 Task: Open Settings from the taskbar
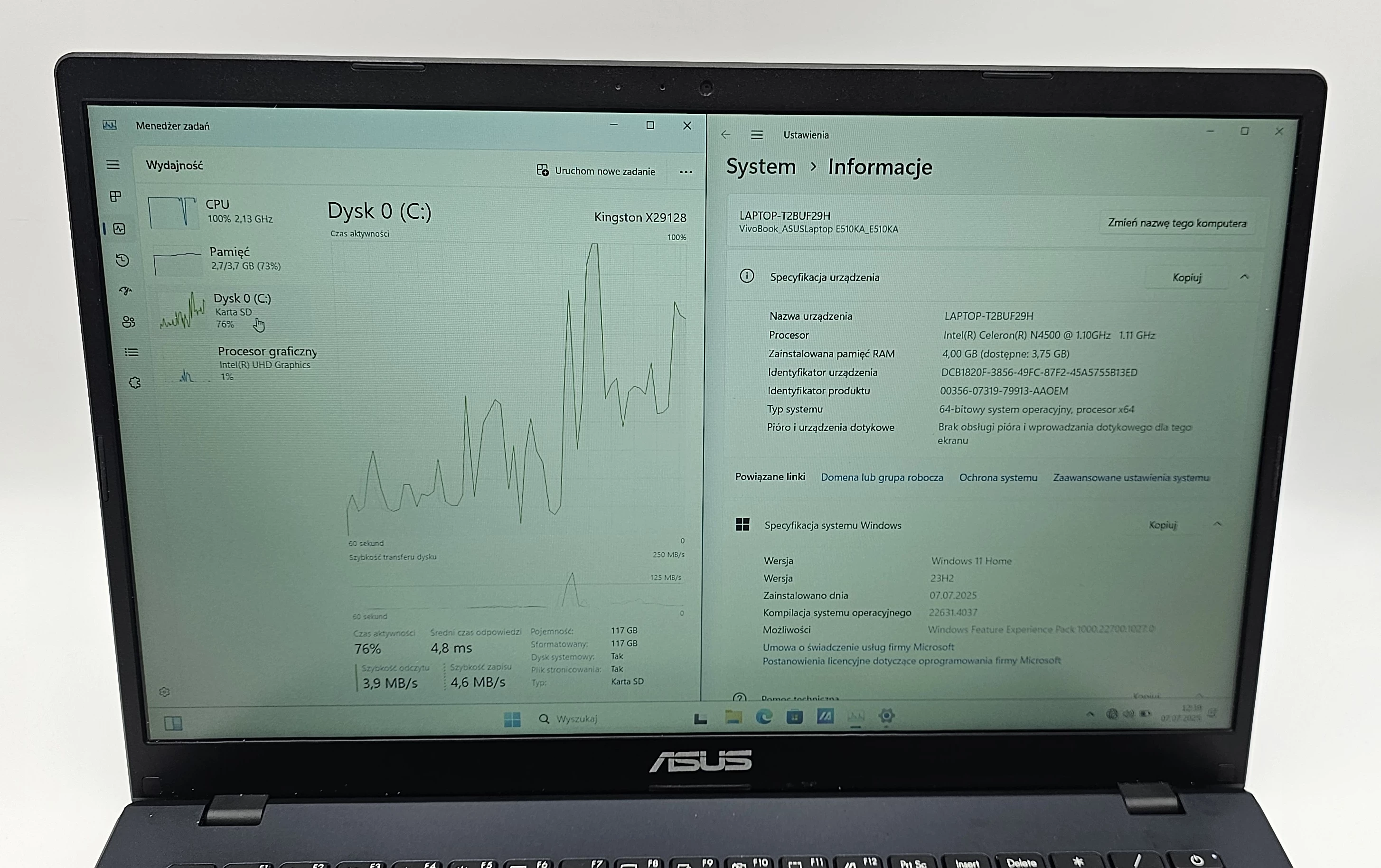click(x=887, y=717)
